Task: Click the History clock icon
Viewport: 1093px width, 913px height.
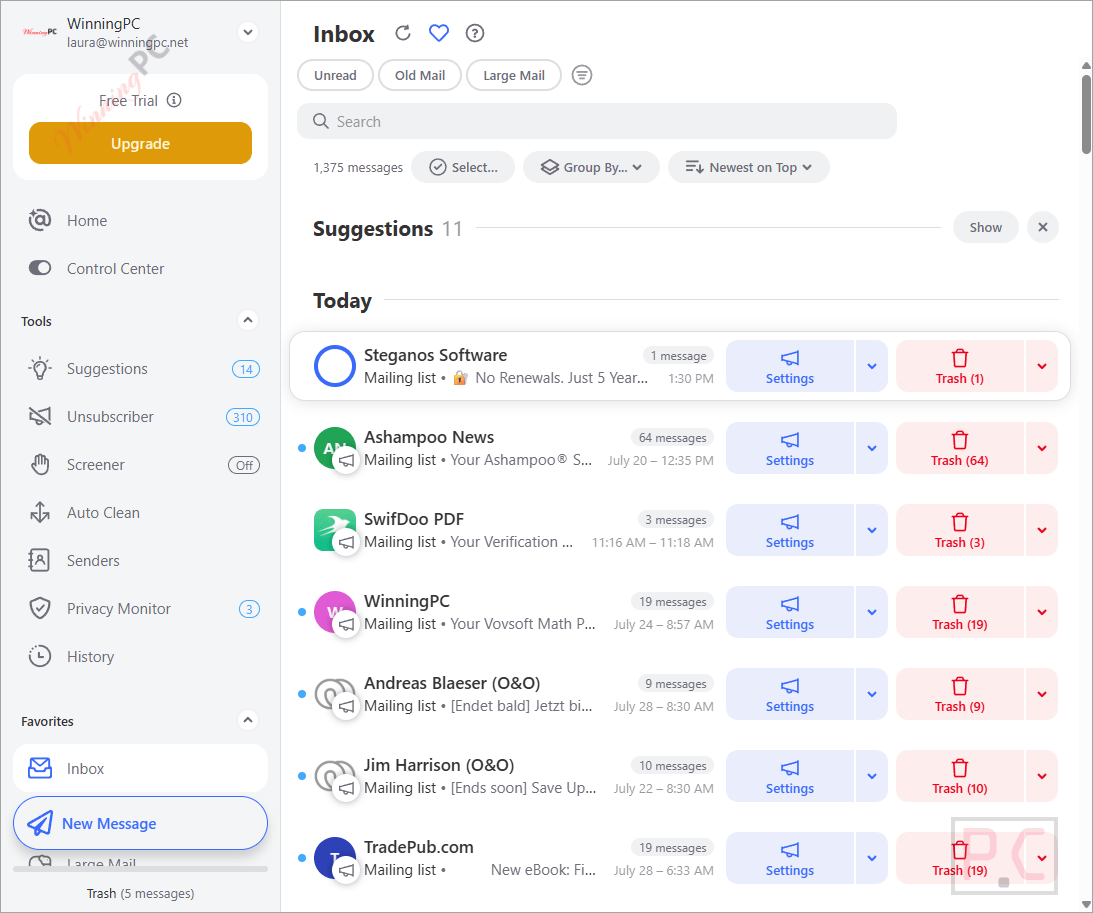Action: coord(40,657)
